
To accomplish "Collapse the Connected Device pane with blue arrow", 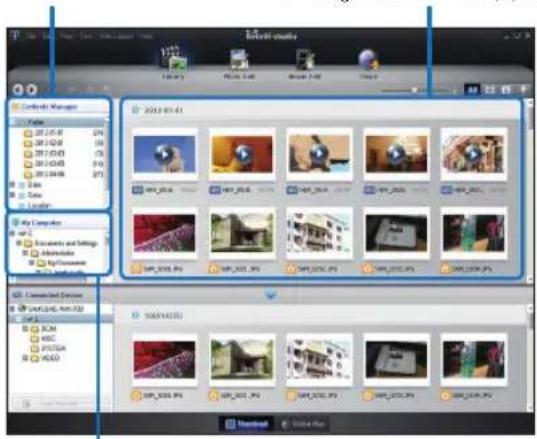I will (271, 295).
